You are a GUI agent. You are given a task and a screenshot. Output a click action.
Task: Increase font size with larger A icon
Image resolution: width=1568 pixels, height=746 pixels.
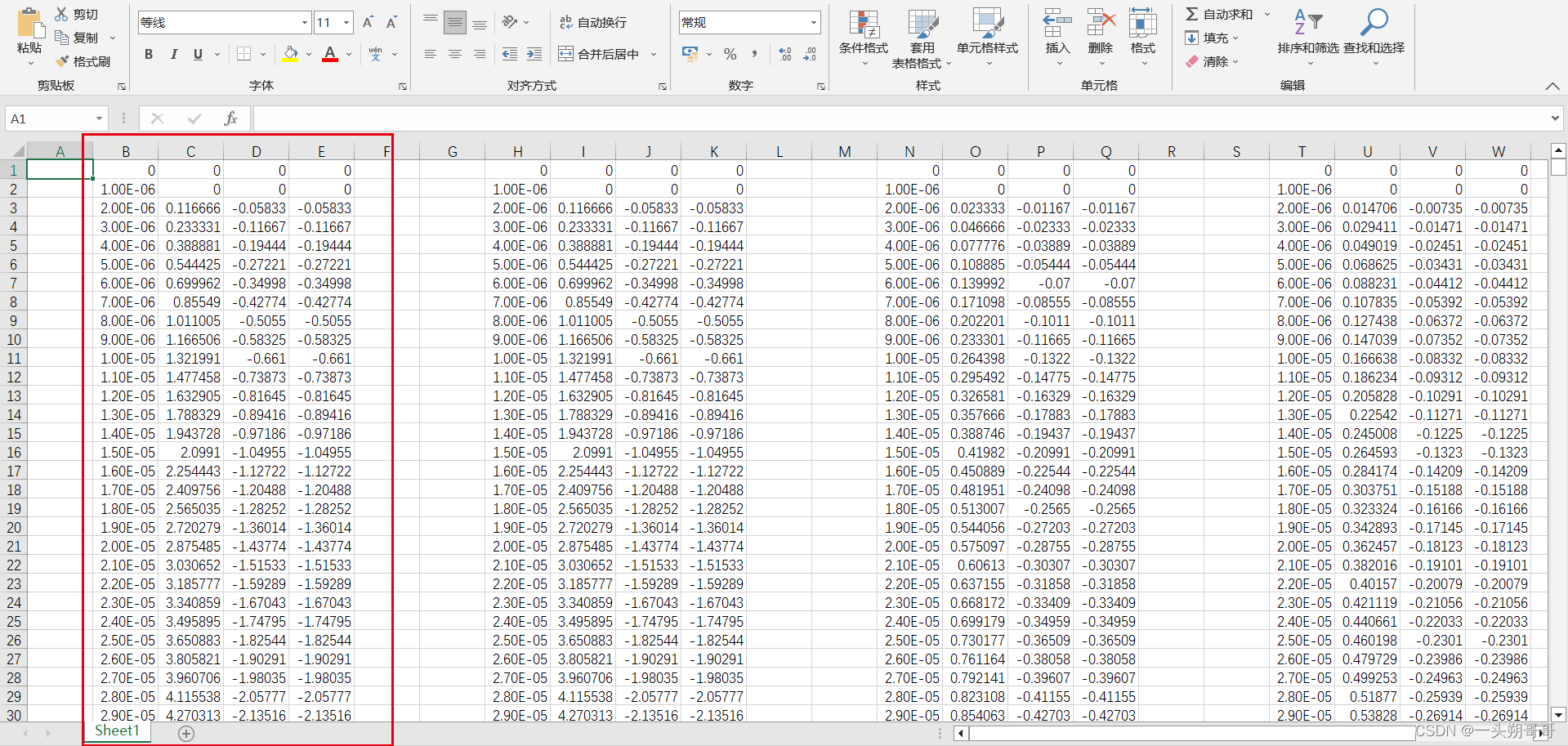368,22
